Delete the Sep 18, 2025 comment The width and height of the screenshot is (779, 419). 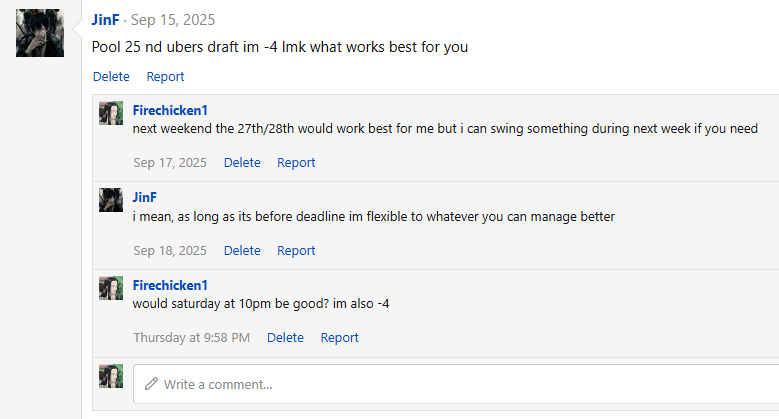[242, 251]
